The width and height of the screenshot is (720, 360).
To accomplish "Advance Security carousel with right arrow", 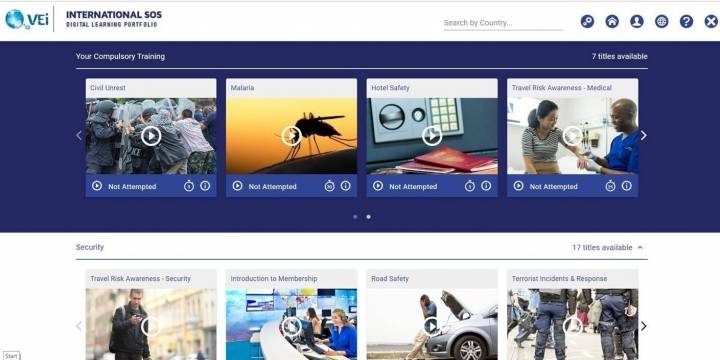I will tap(643, 326).
